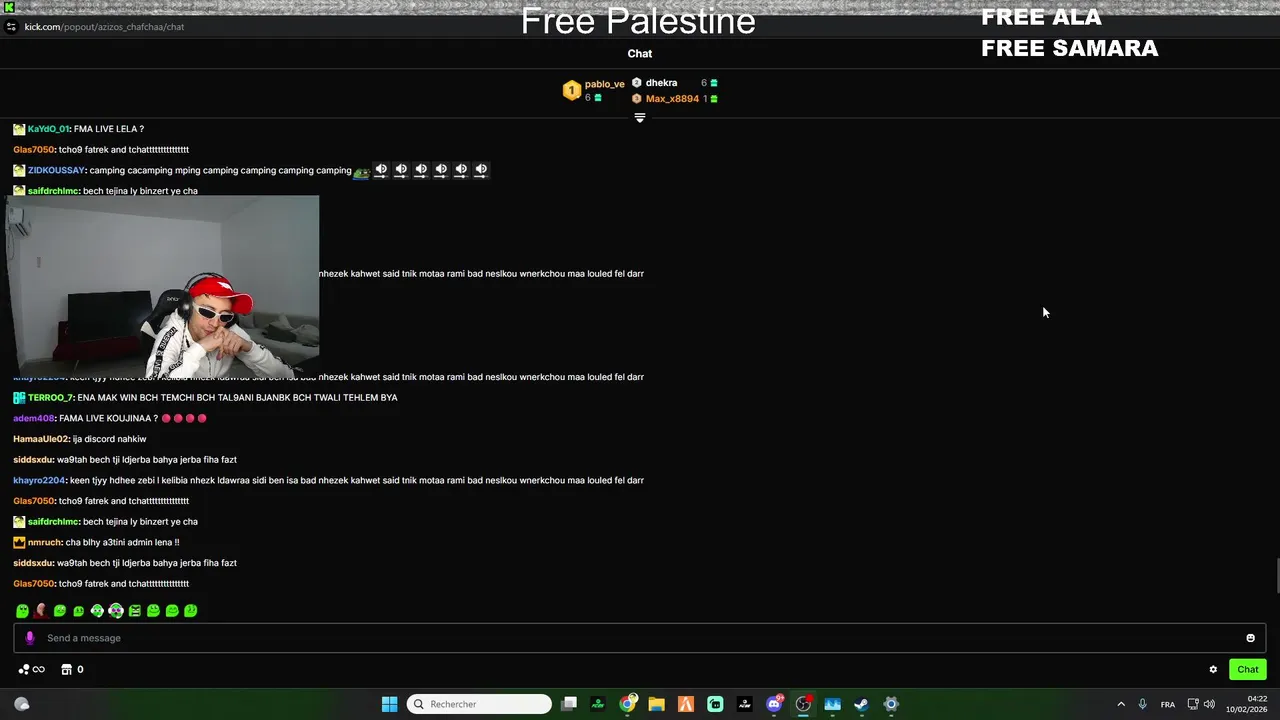
Task: Click username adem408
Action: (x=33, y=419)
